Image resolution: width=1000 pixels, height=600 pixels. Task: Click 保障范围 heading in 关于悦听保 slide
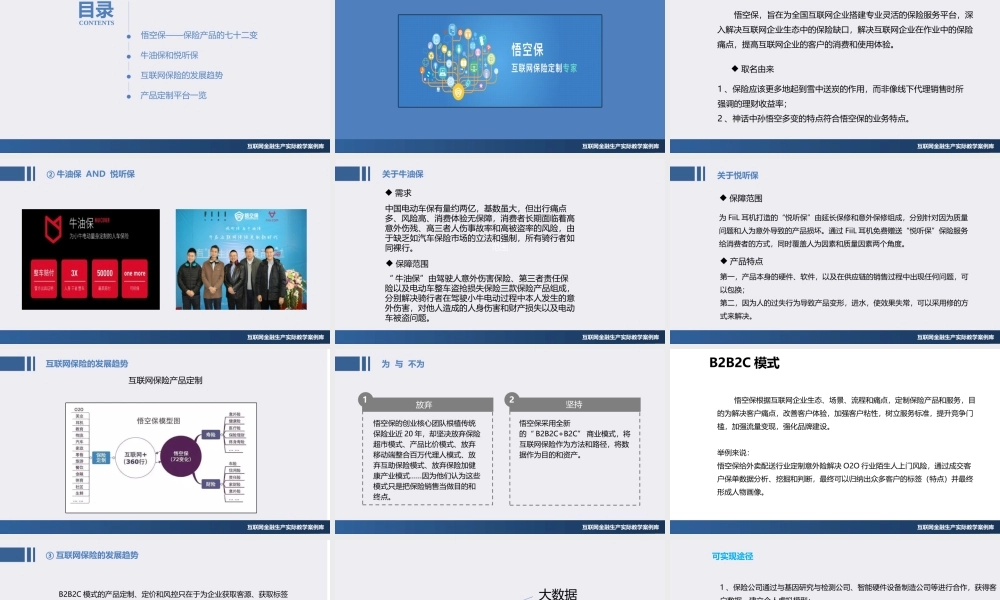[x=741, y=198]
